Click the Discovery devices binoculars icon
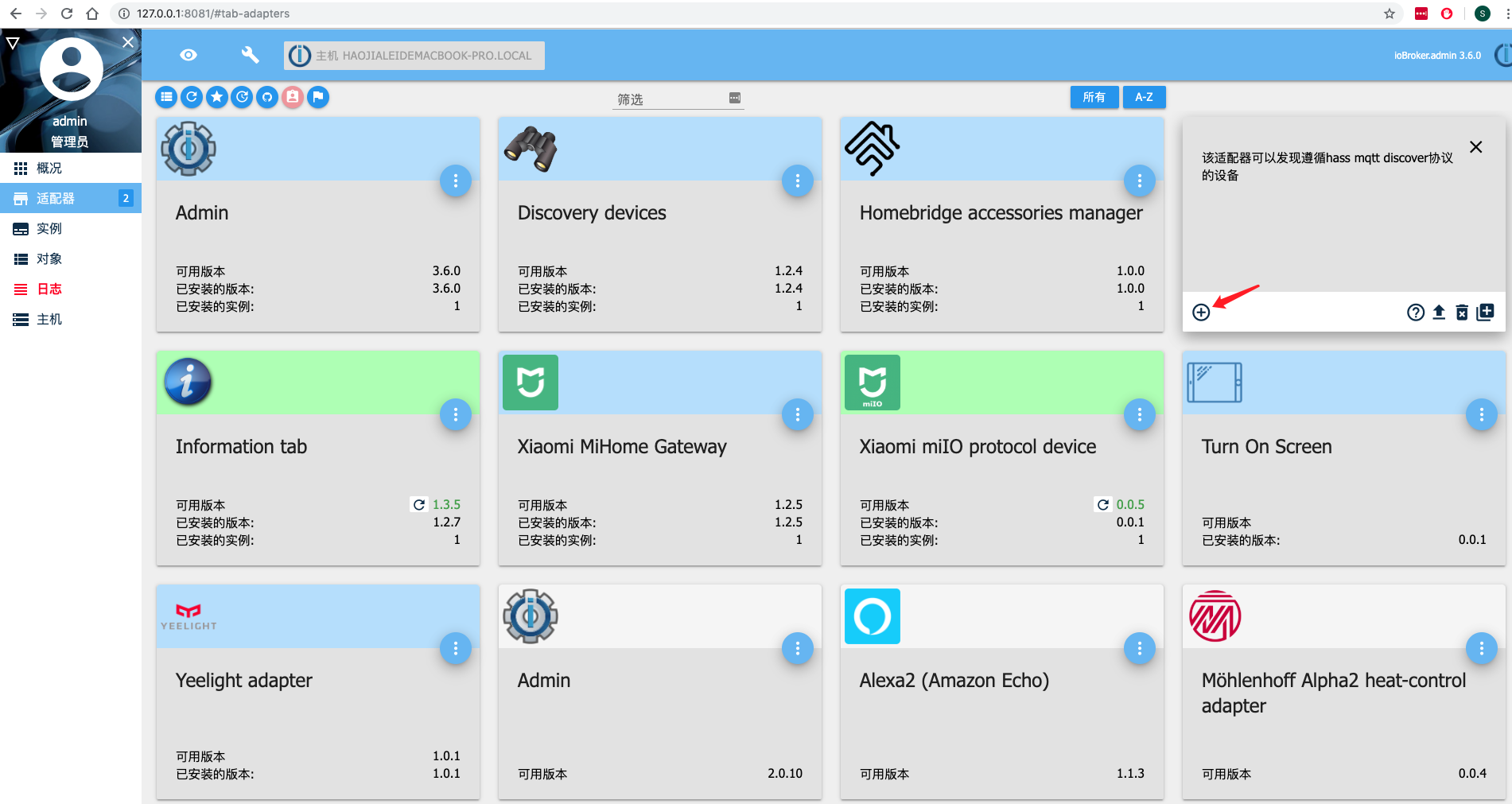 click(531, 149)
